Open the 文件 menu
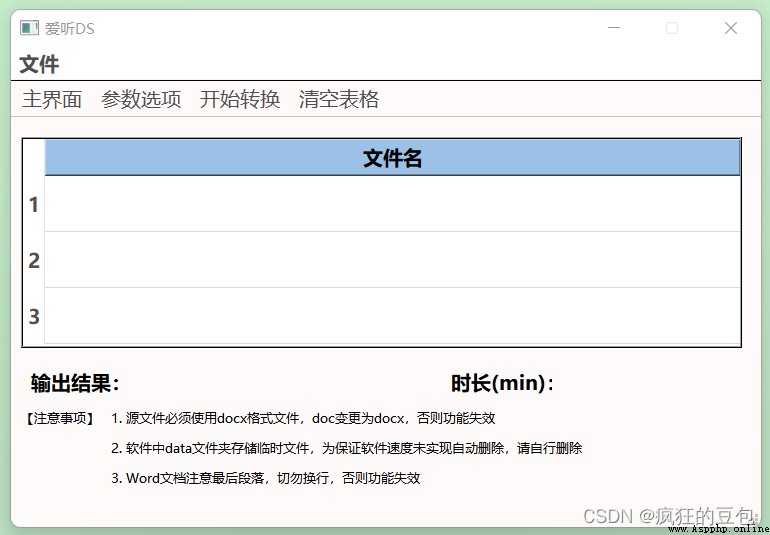770x535 pixels. pos(39,64)
